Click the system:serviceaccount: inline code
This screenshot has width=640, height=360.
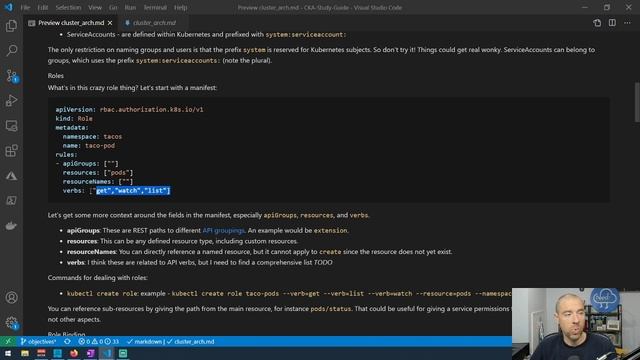[x=306, y=35]
